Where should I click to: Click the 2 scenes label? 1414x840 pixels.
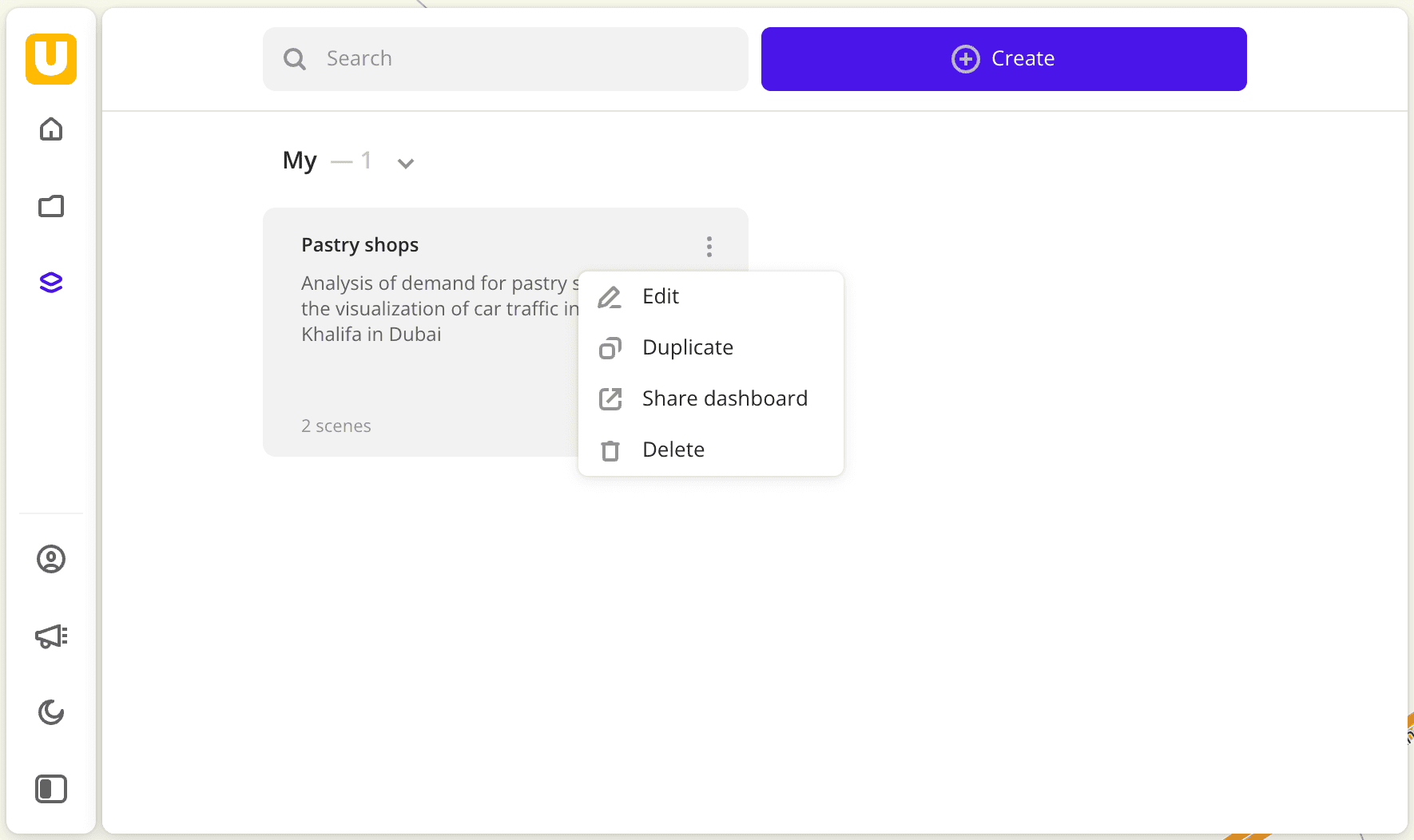[x=336, y=426]
